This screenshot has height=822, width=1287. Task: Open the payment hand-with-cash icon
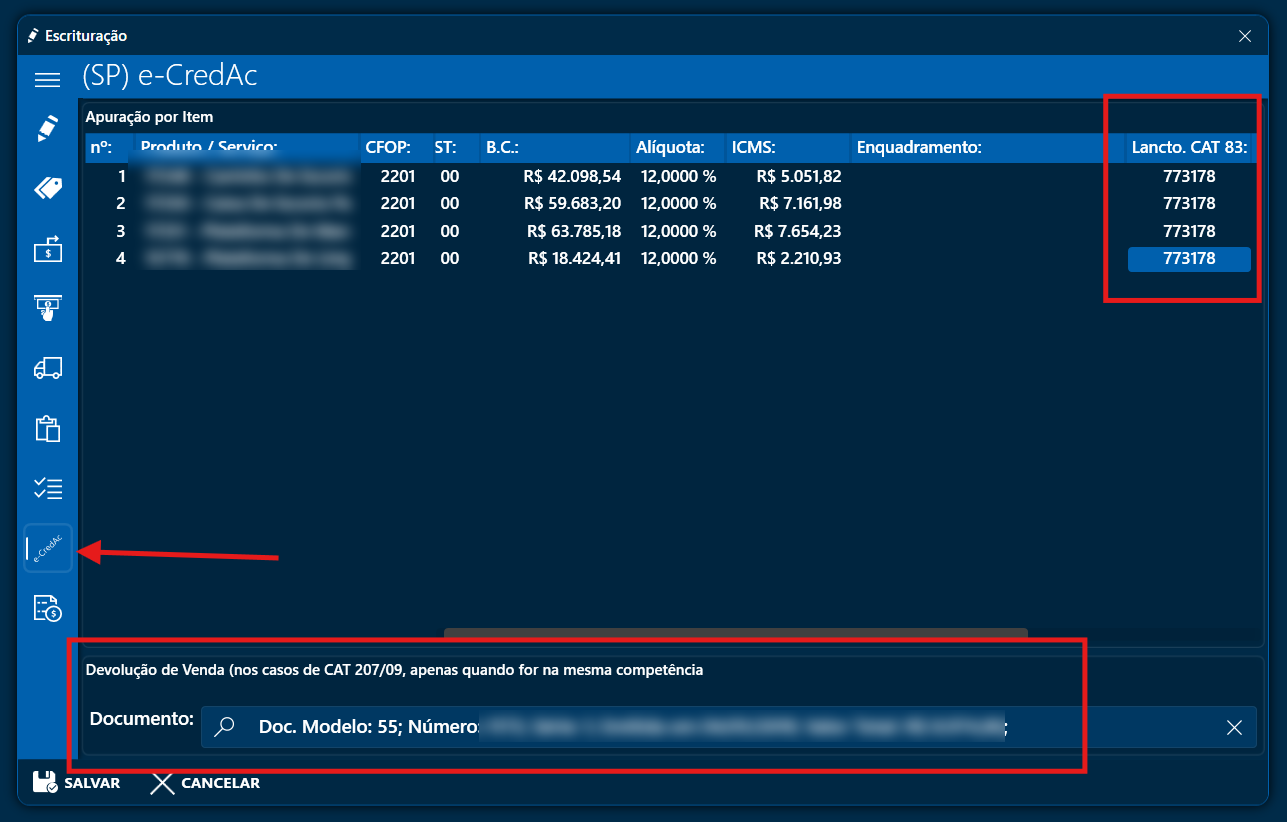click(x=48, y=308)
